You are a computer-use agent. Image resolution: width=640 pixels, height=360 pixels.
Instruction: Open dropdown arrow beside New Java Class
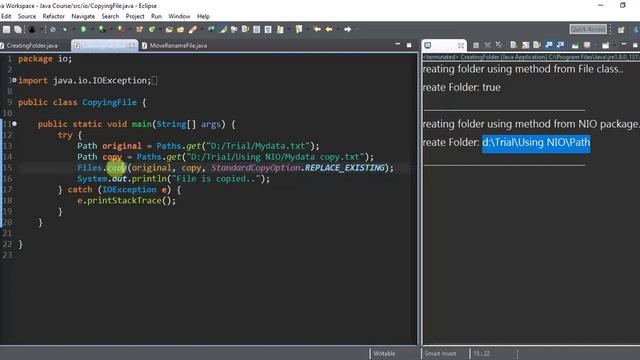coord(160,29)
